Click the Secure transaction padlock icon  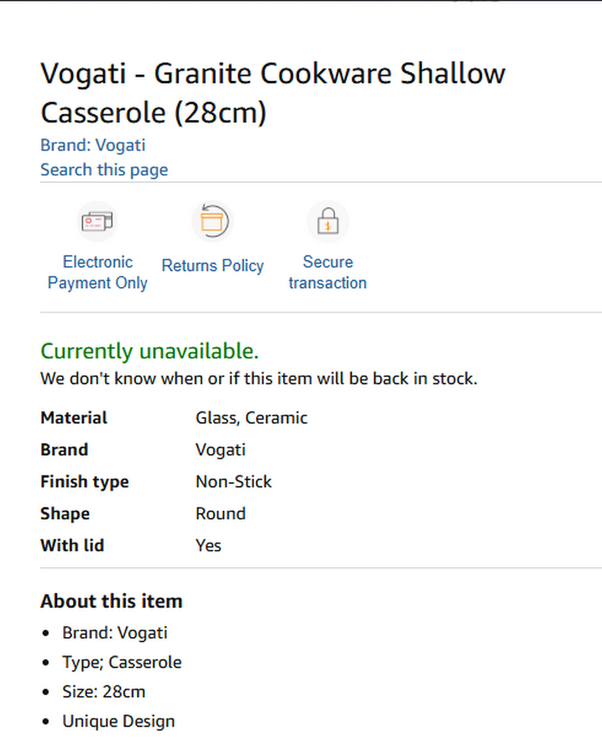(327, 221)
